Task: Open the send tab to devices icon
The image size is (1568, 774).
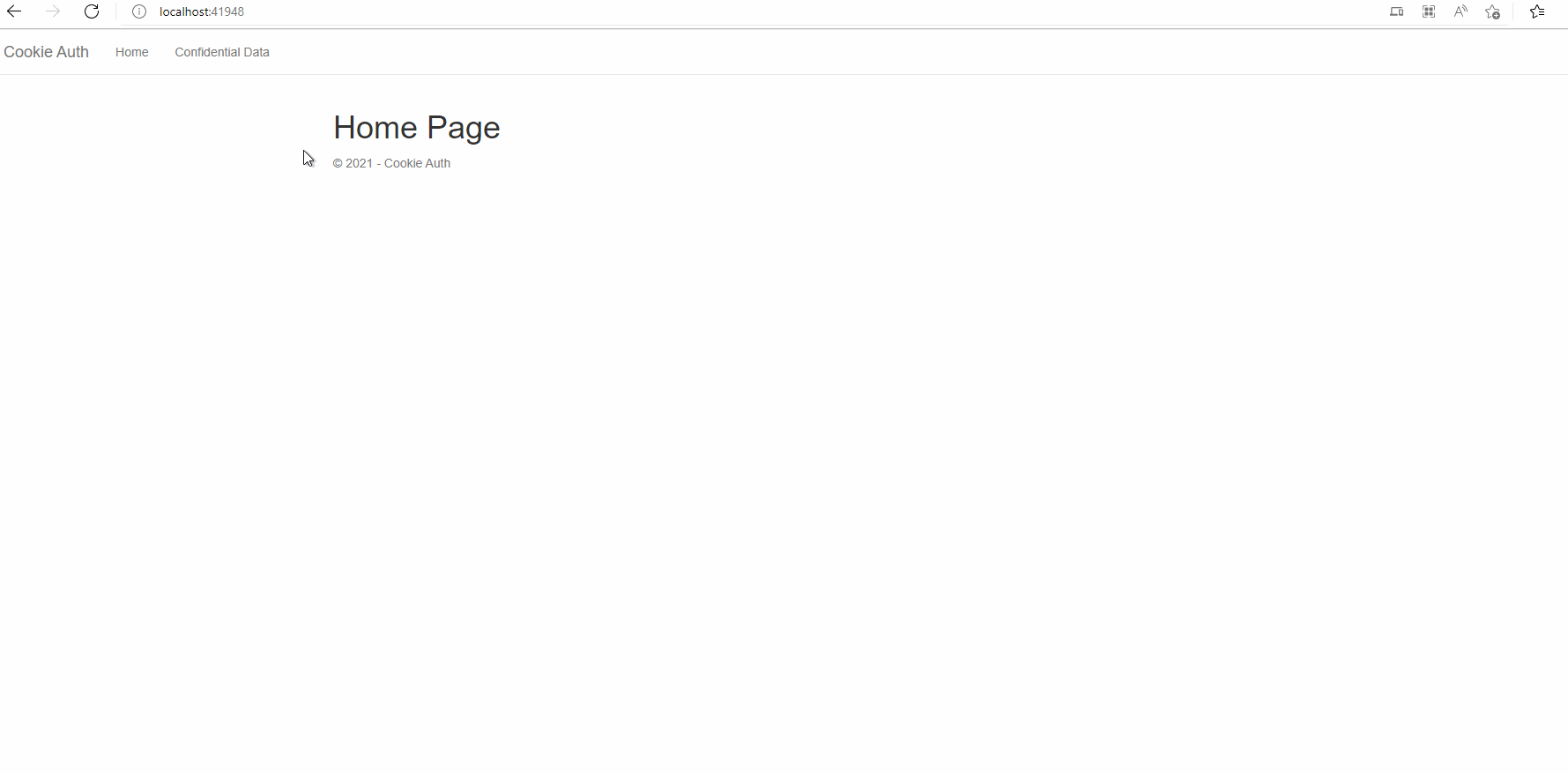Action: (1397, 11)
